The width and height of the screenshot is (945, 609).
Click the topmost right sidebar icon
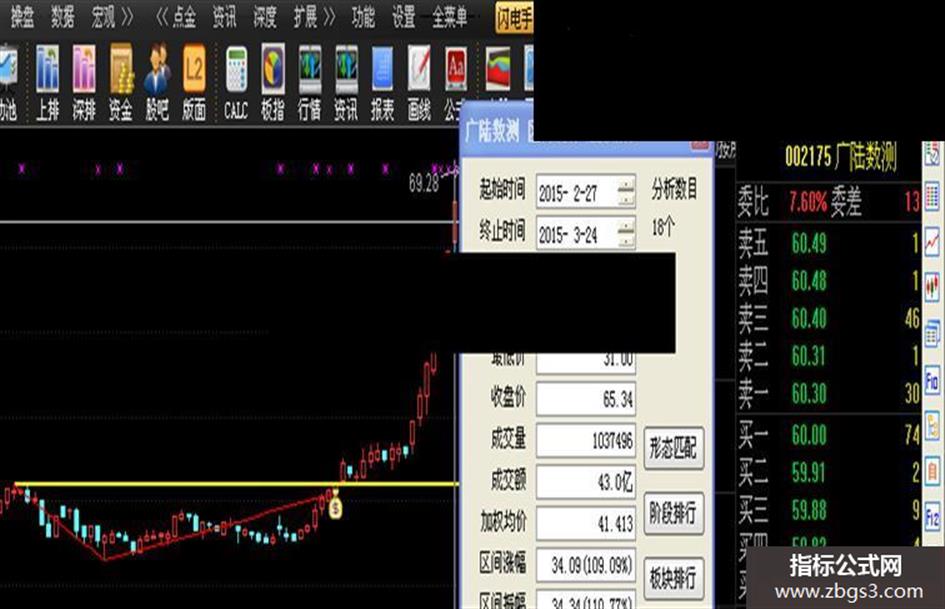[932, 154]
